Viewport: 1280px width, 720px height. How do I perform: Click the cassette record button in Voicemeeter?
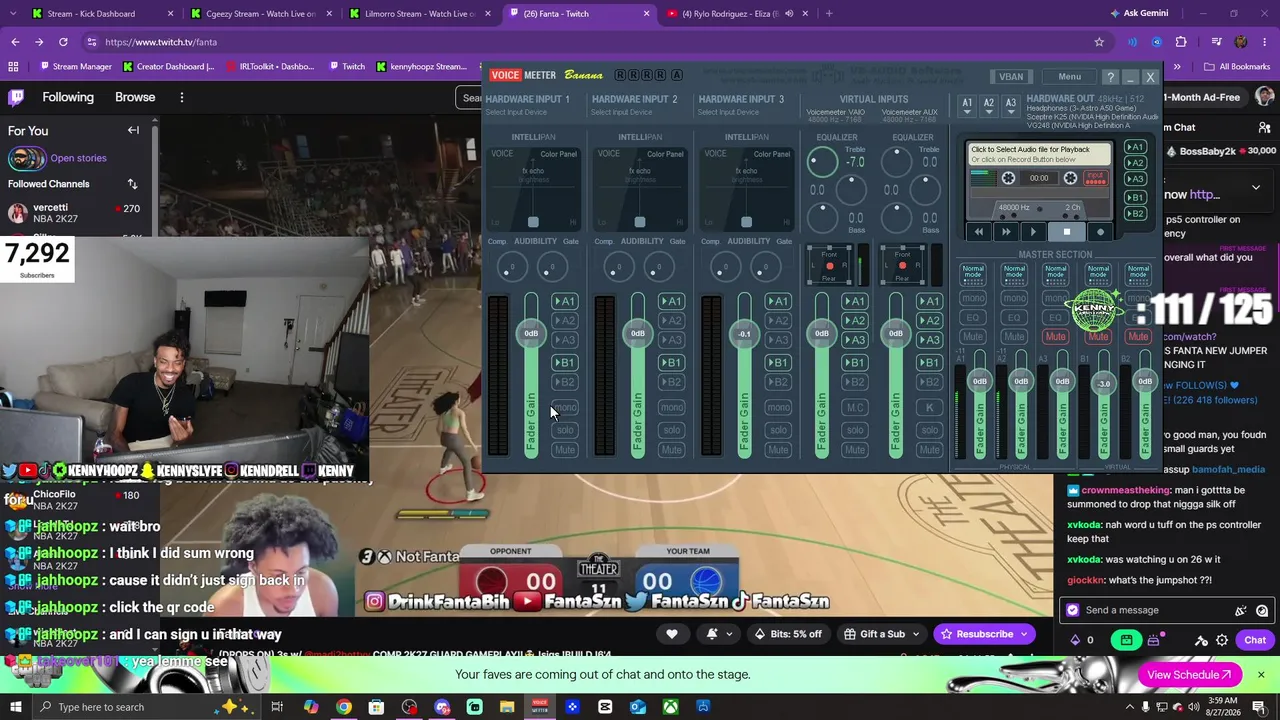1100,232
